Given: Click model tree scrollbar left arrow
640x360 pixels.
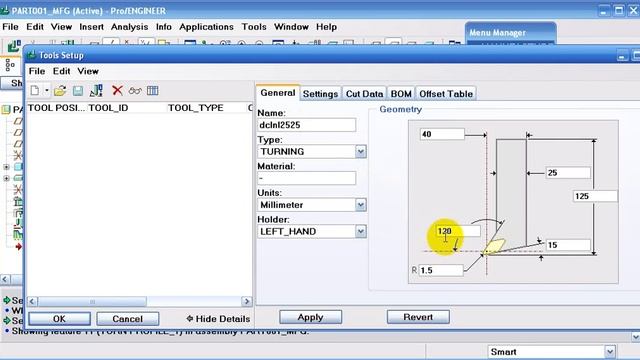Looking at the screenshot, I should coord(5,280).
